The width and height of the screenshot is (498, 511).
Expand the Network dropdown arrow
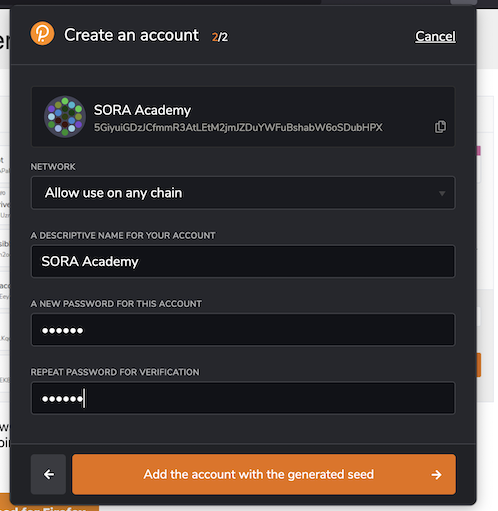coord(442,193)
